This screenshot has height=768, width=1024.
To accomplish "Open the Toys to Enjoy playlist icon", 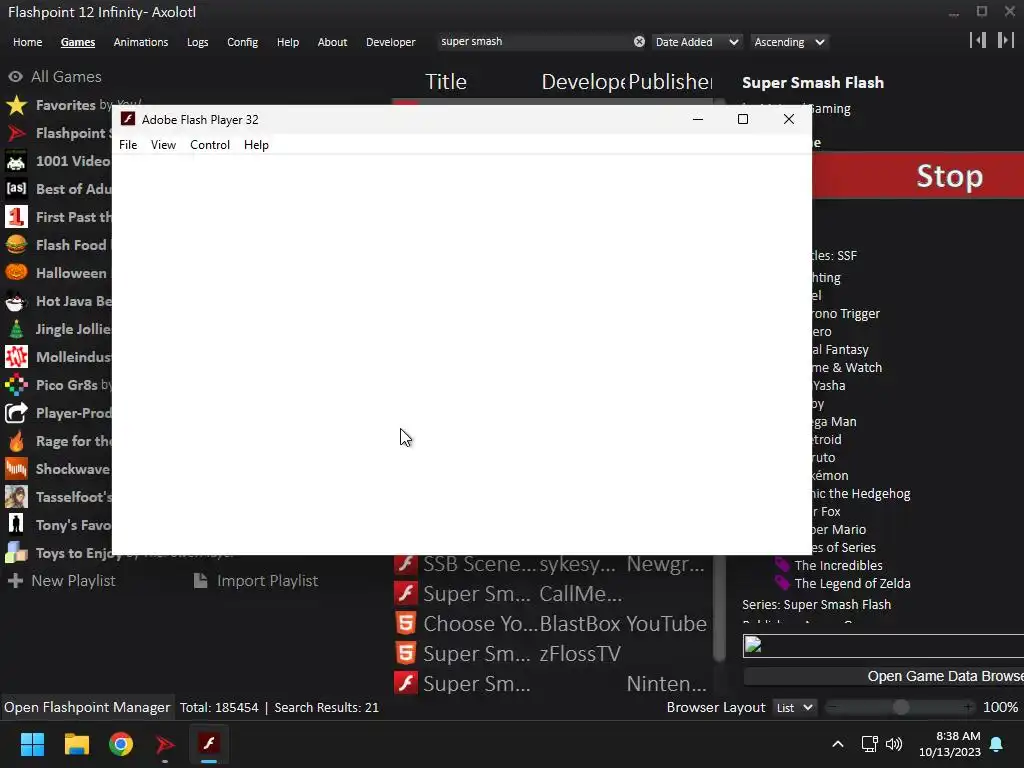I will [16, 553].
